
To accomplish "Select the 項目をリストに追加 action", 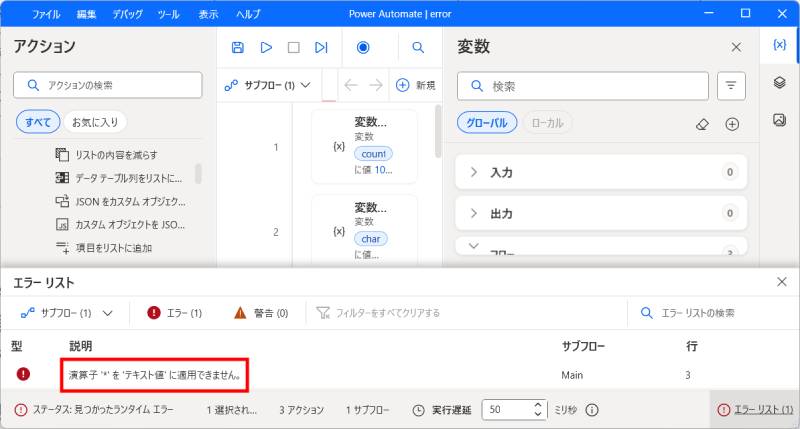I will click(x=104, y=248).
